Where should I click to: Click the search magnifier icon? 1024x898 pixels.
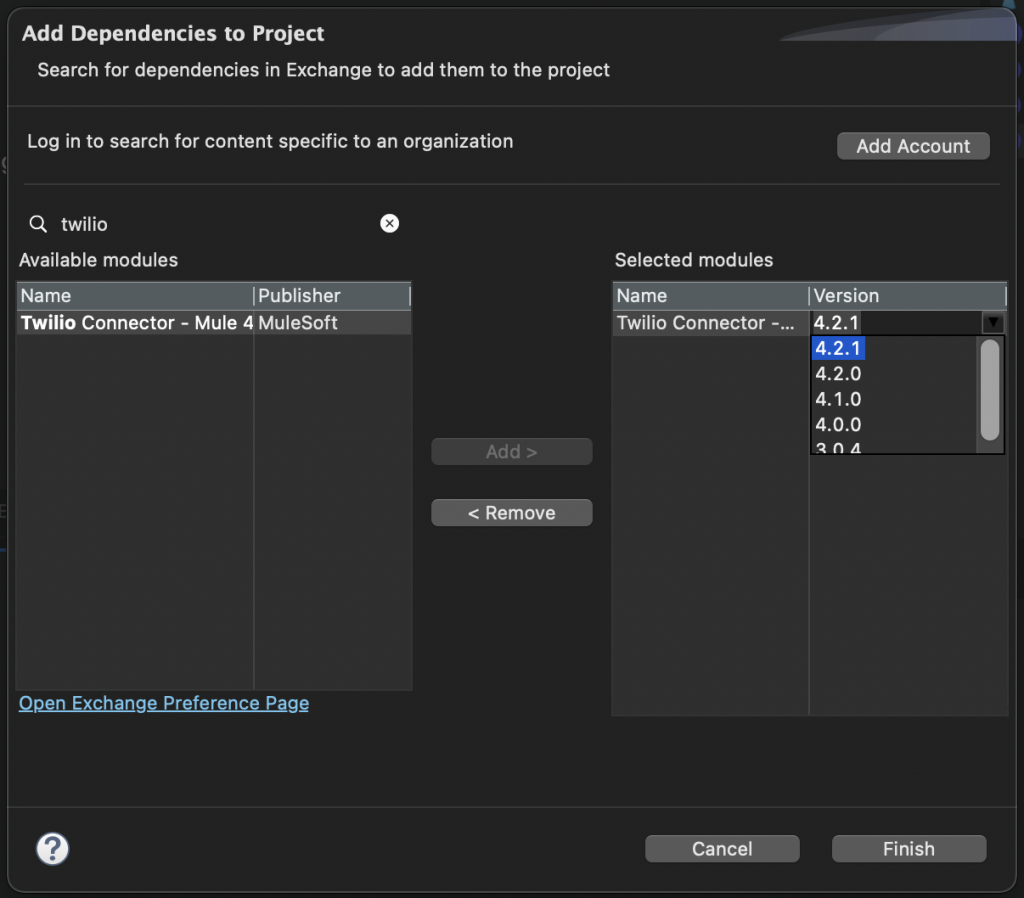pos(39,224)
